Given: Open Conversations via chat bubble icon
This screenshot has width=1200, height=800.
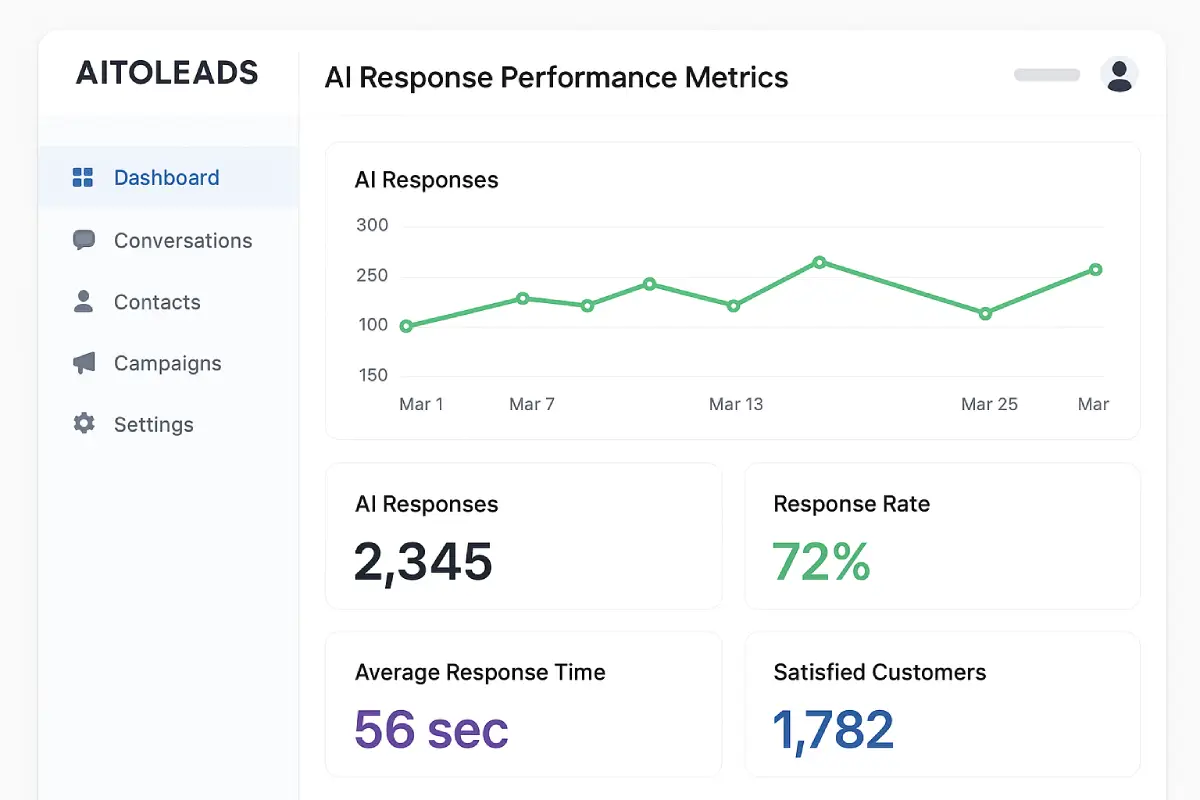Looking at the screenshot, I should 83,240.
